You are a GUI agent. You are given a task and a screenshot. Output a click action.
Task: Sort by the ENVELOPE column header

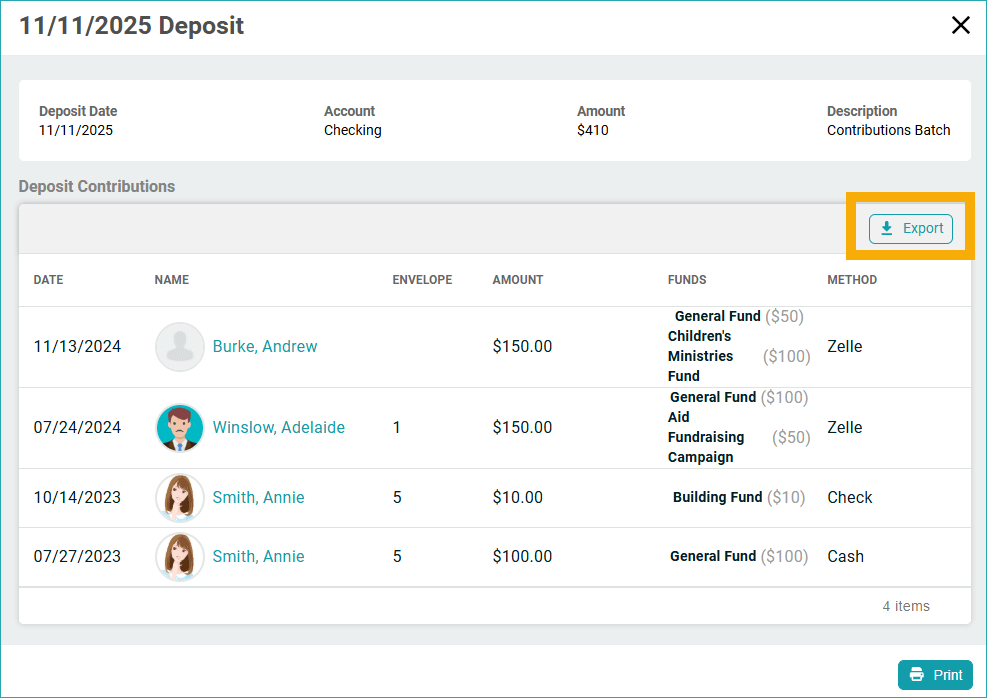(x=422, y=280)
